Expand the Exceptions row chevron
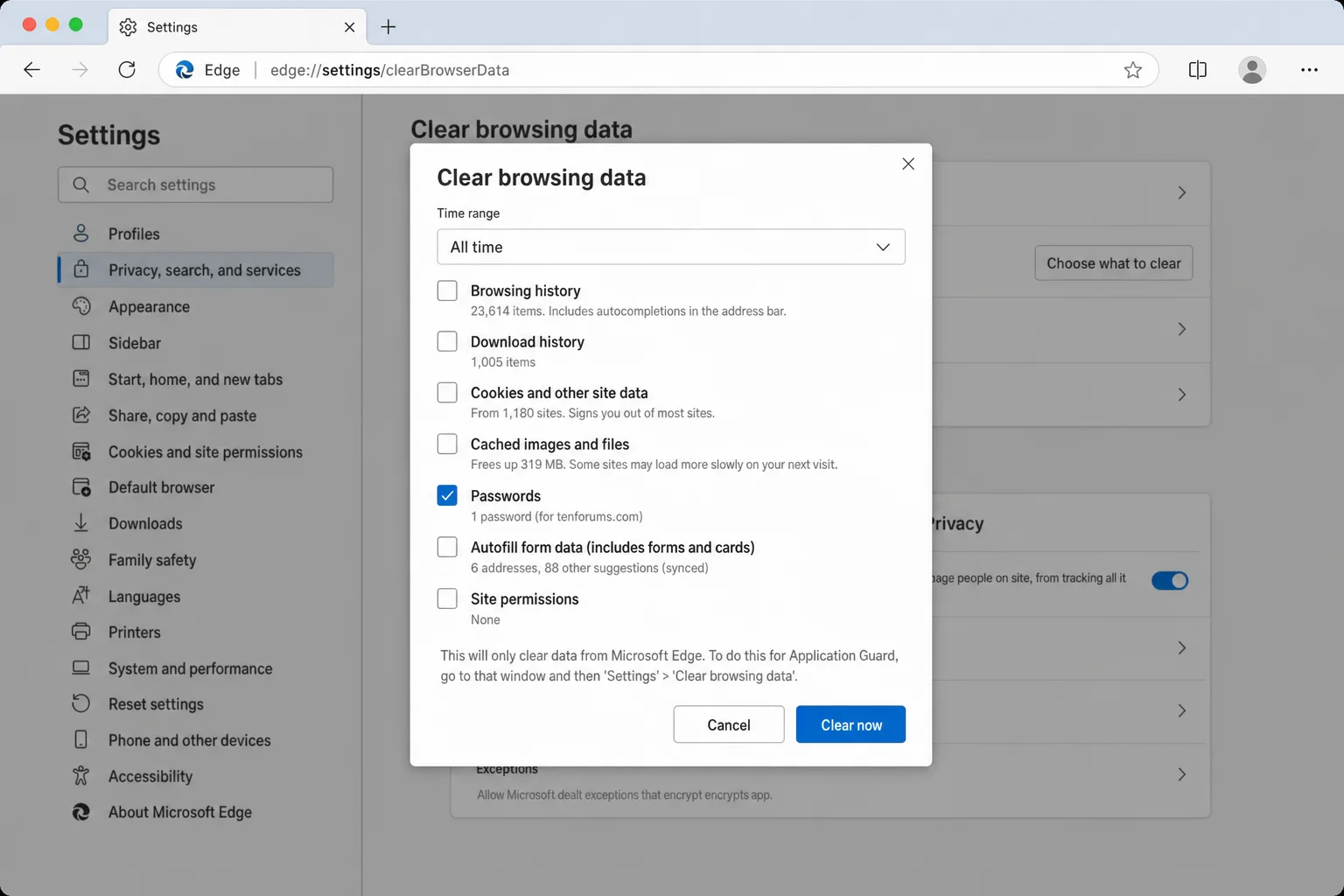 (x=1181, y=774)
